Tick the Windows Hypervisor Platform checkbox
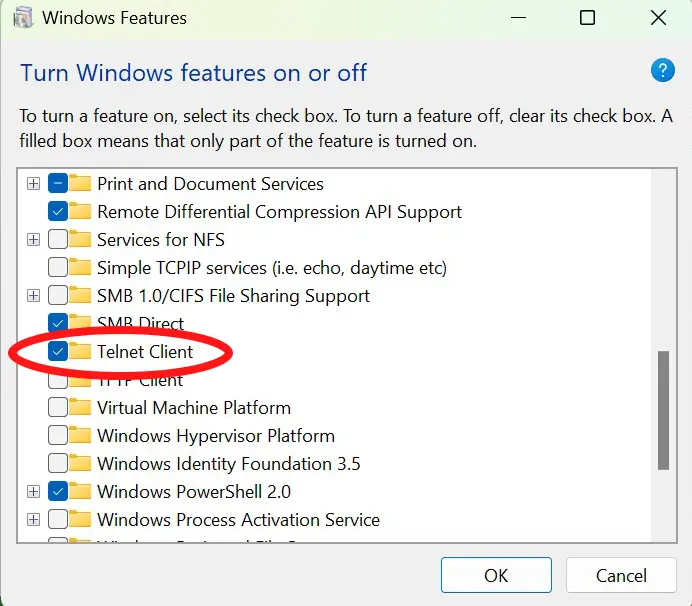 point(58,435)
